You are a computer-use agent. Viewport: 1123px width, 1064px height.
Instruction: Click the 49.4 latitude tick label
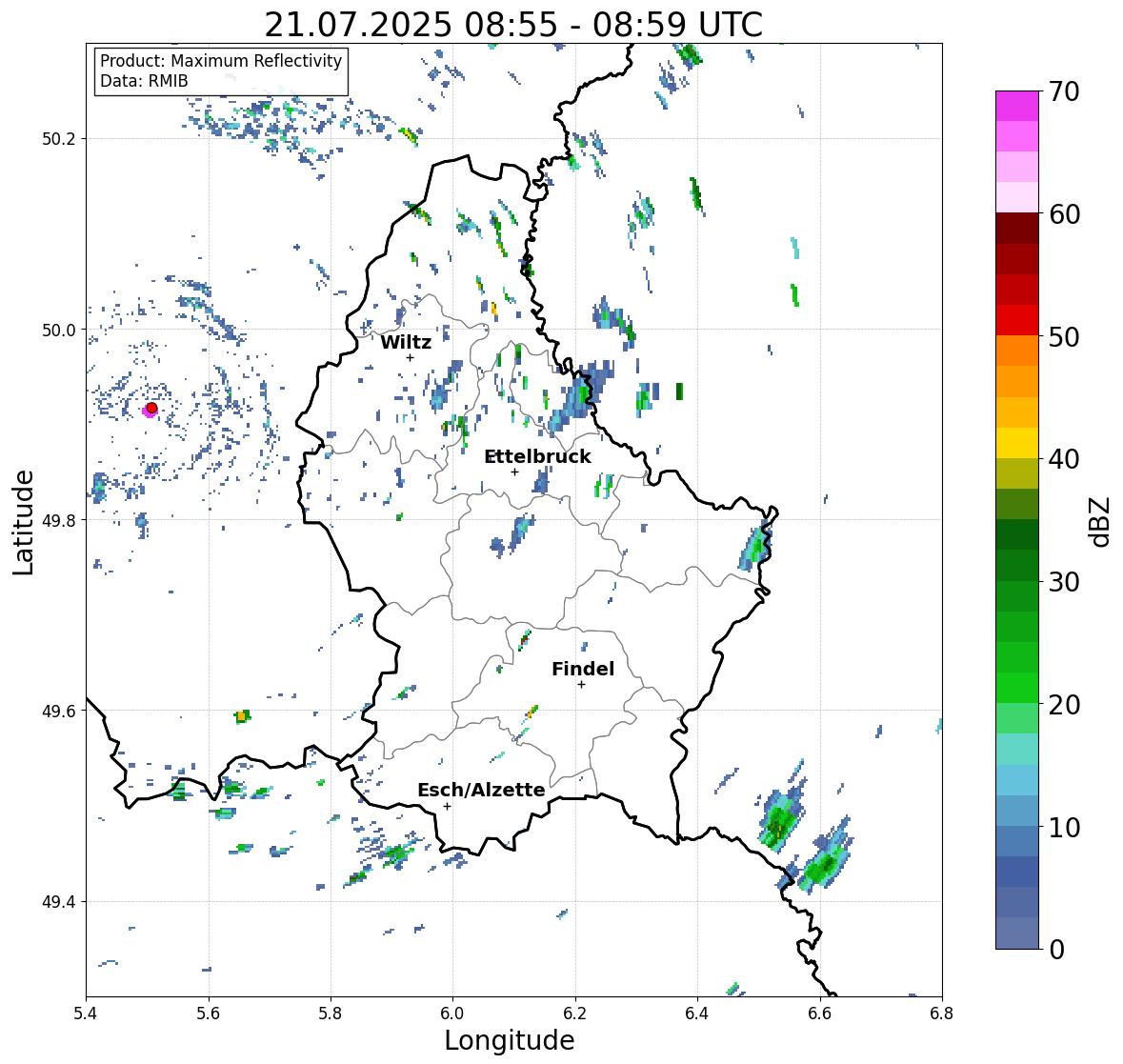click(59, 902)
